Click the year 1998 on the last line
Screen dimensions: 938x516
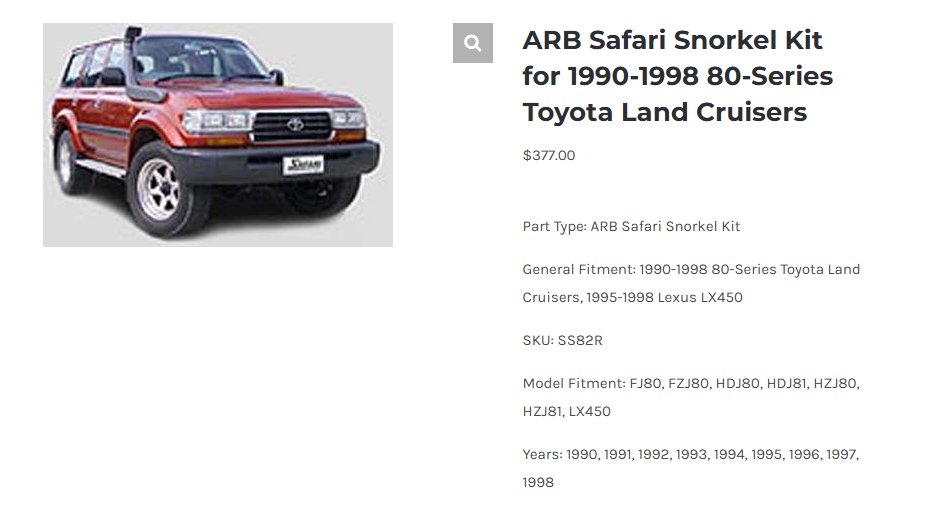538,483
